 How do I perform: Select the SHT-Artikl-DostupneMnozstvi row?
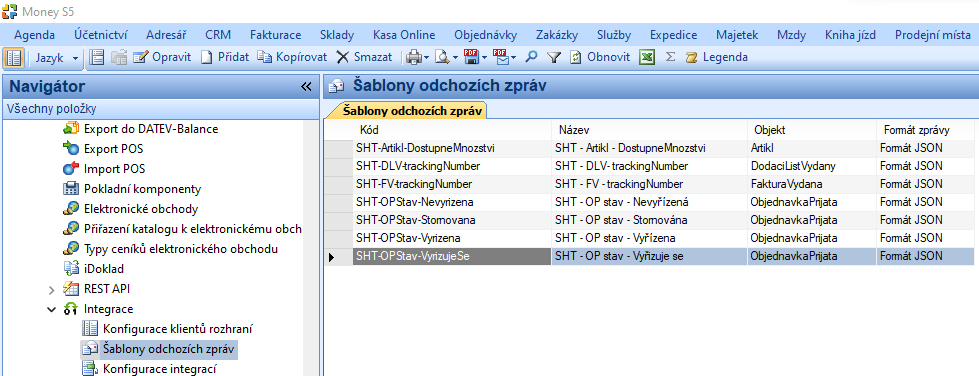tap(649, 149)
